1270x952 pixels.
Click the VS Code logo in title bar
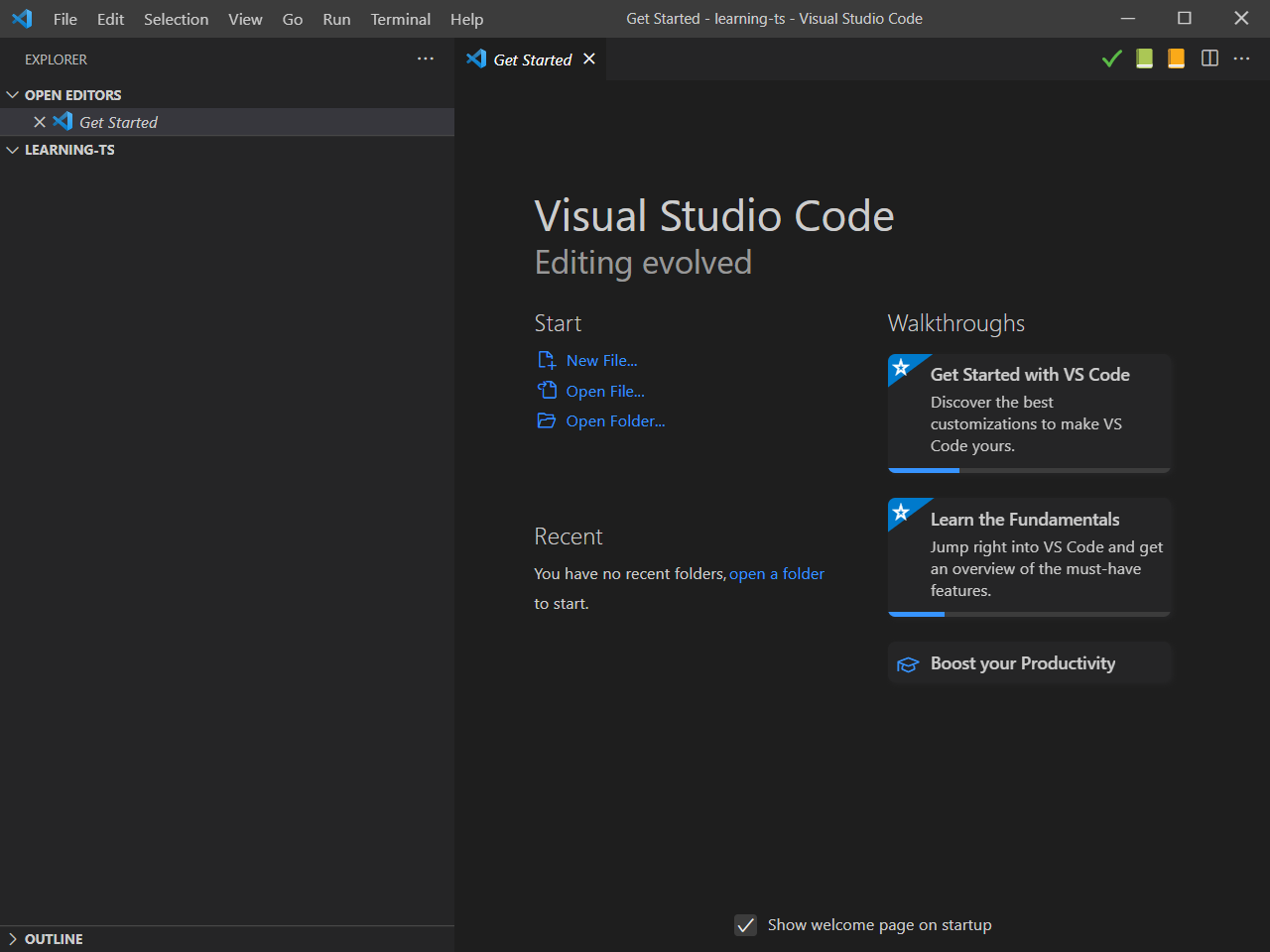(x=22, y=19)
